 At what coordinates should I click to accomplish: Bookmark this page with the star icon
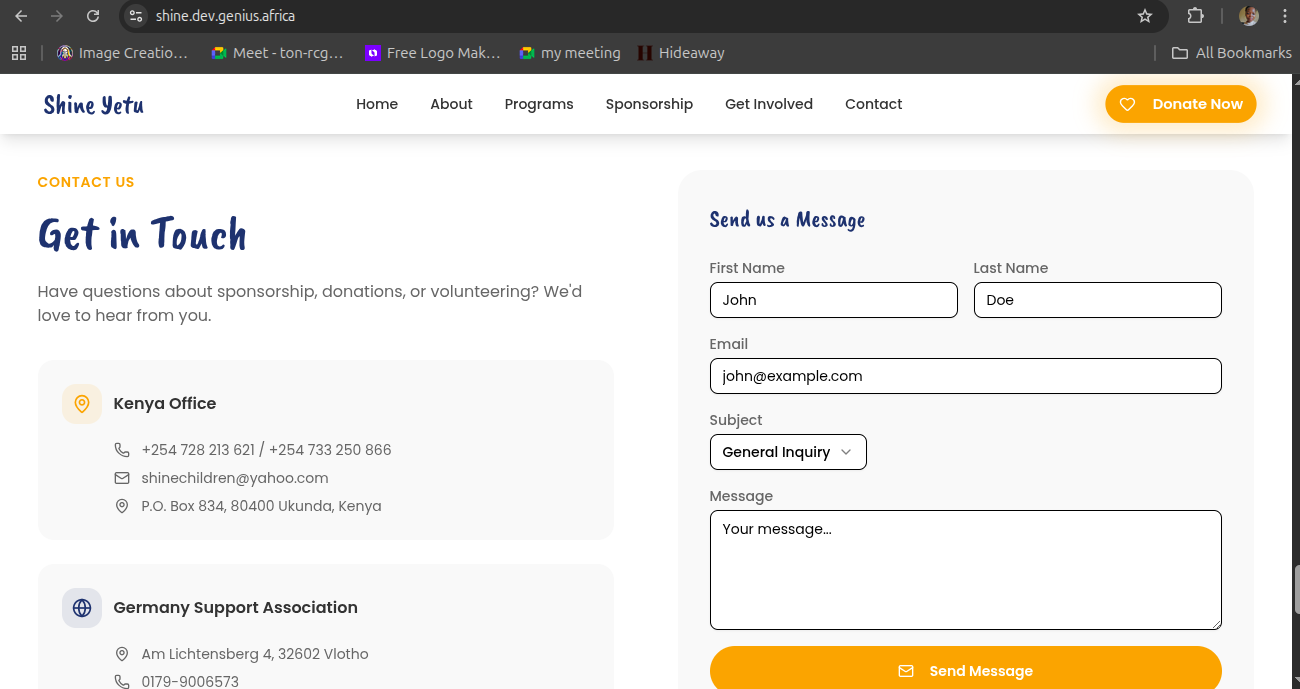pyautogui.click(x=1145, y=16)
